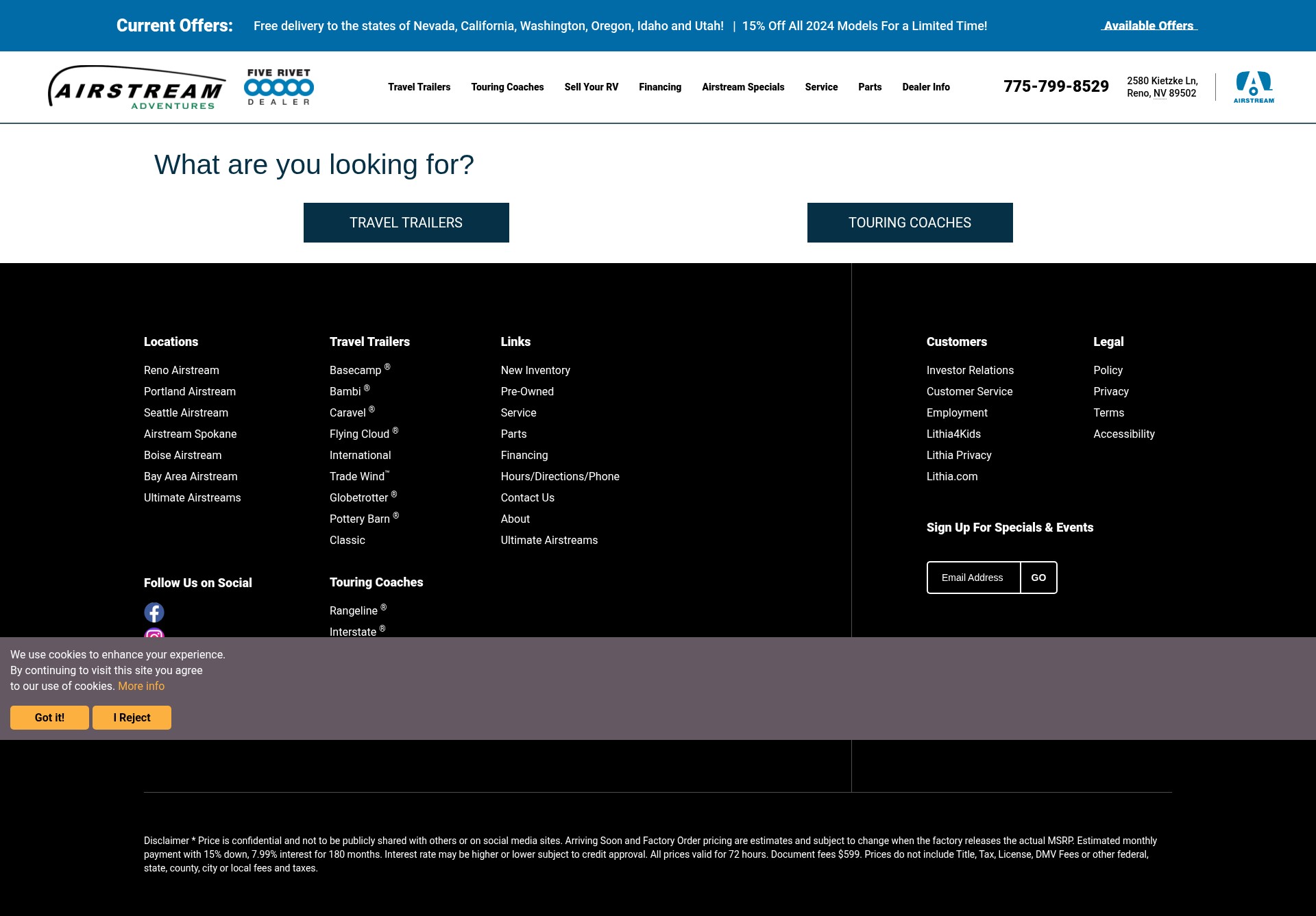This screenshot has height=916, width=1316.
Task: Open About footer link
Action: tap(515, 519)
